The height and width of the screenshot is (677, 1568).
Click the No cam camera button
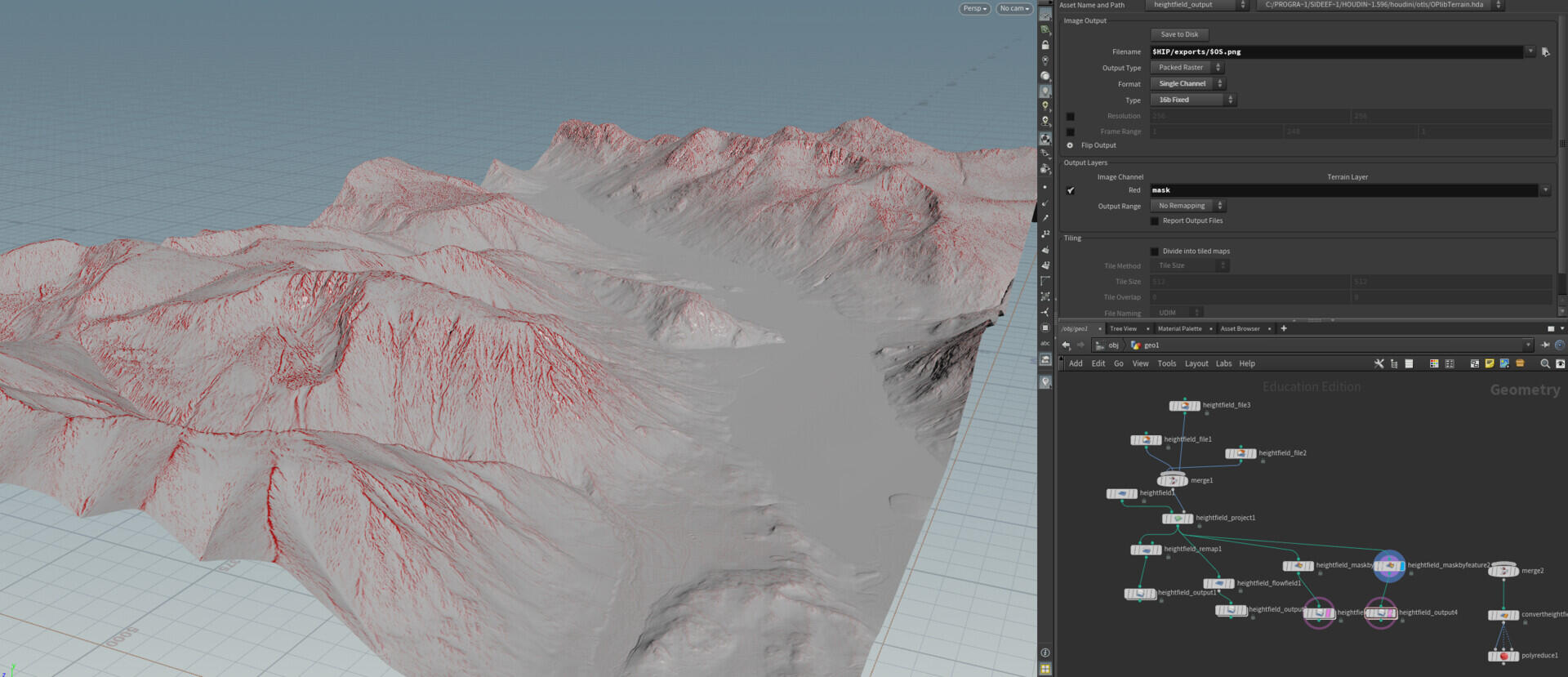[1014, 9]
